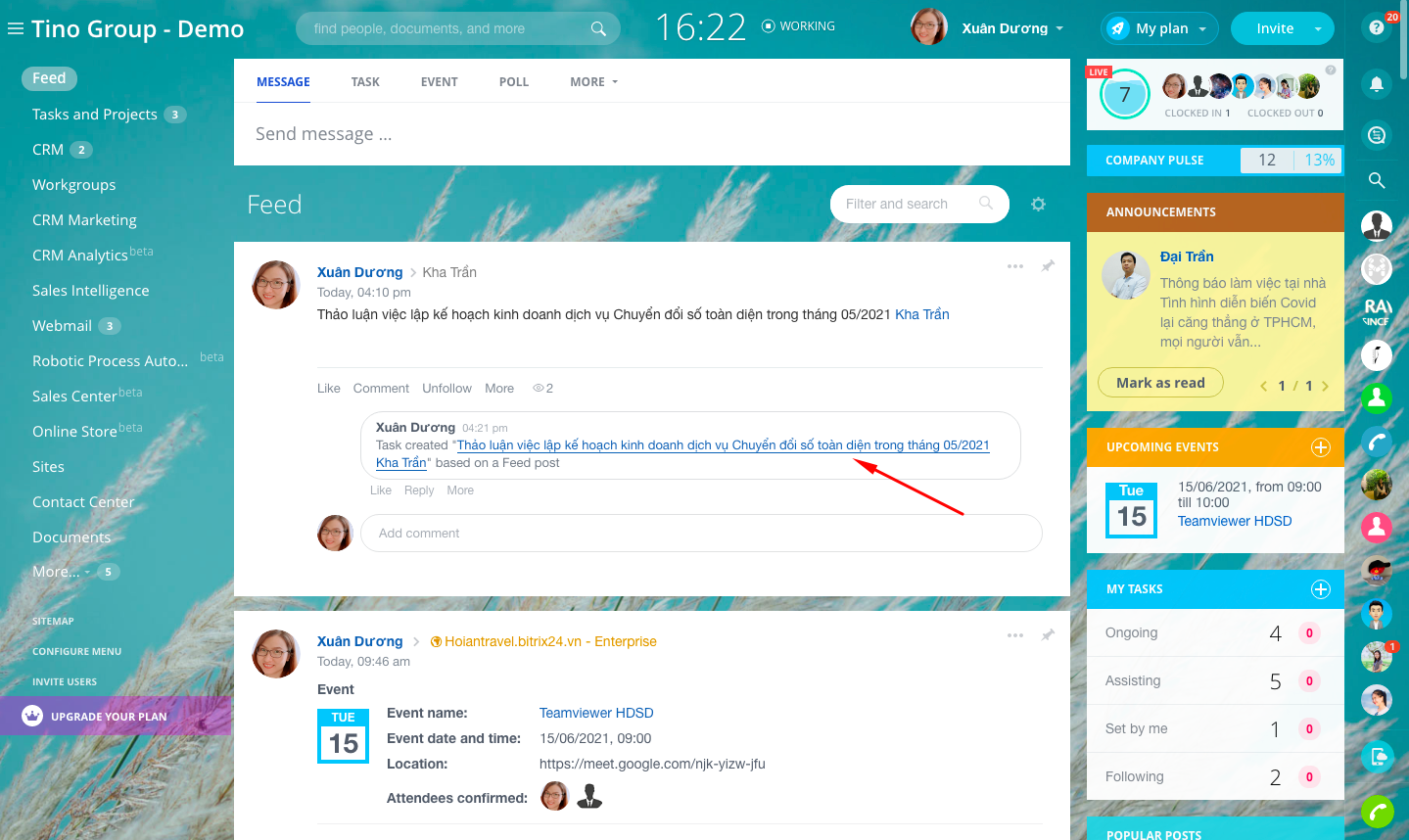Click Reply under task-created comment

(419, 490)
